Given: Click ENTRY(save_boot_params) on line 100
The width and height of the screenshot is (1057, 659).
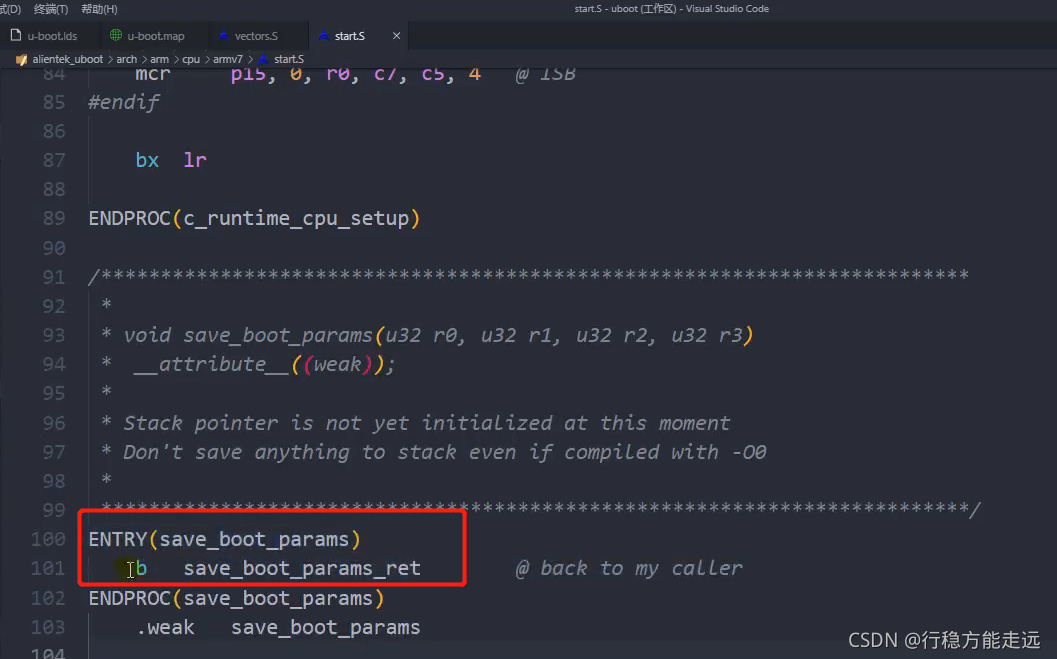Looking at the screenshot, I should click(x=224, y=539).
